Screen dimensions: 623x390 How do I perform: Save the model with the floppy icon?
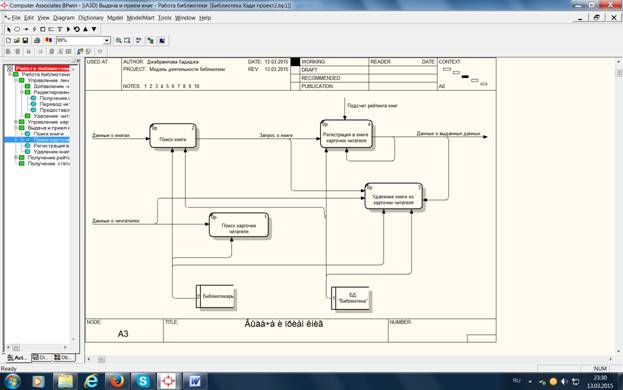pos(25,40)
